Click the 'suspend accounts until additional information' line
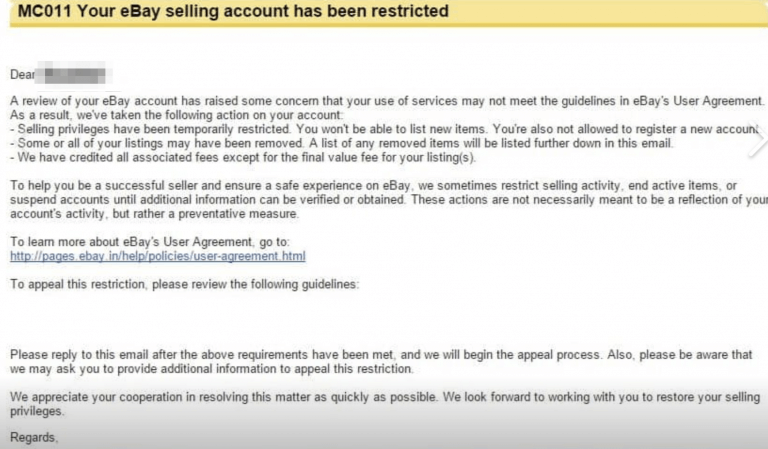 tap(389, 200)
